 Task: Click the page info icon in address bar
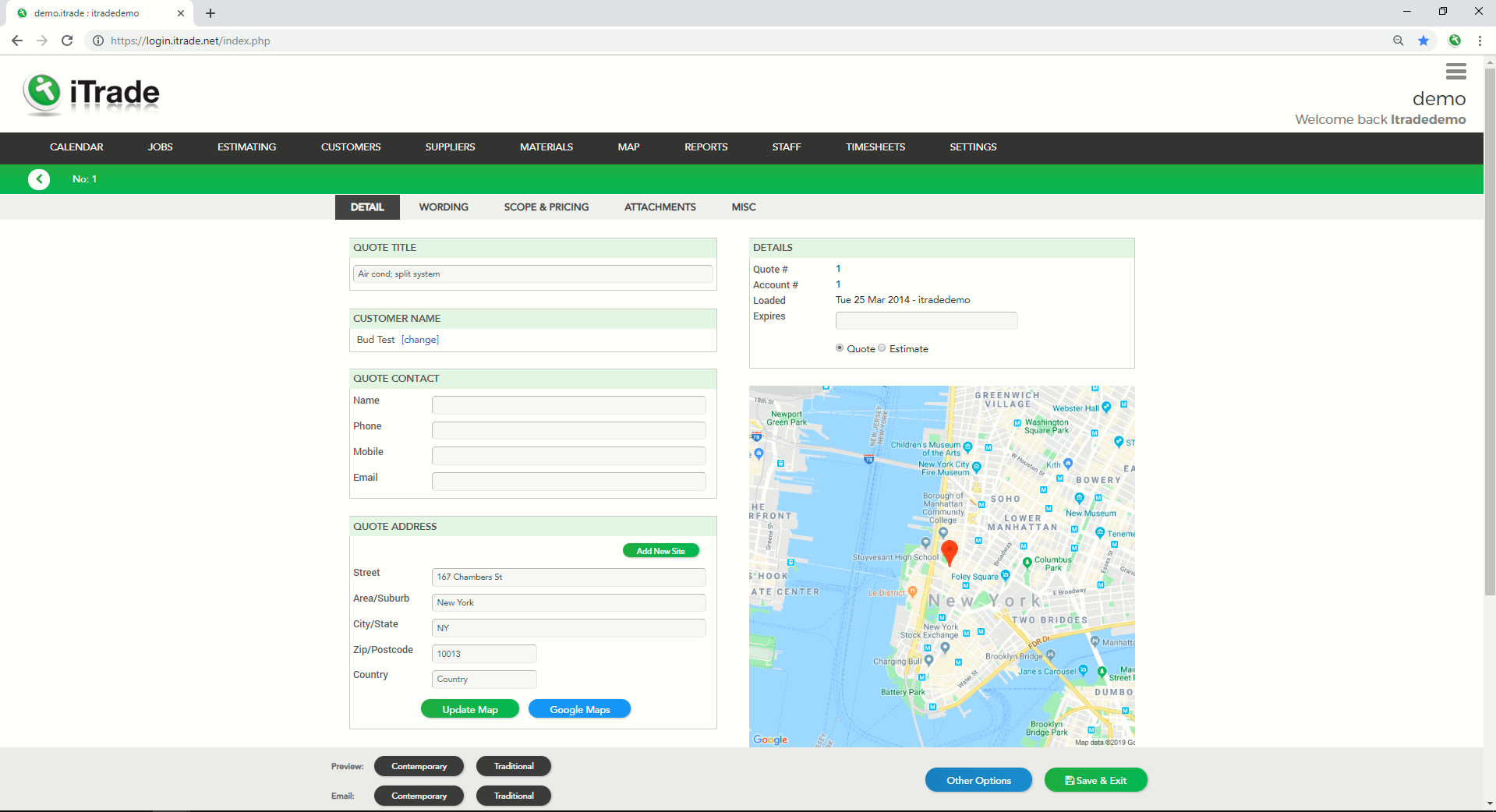point(97,41)
